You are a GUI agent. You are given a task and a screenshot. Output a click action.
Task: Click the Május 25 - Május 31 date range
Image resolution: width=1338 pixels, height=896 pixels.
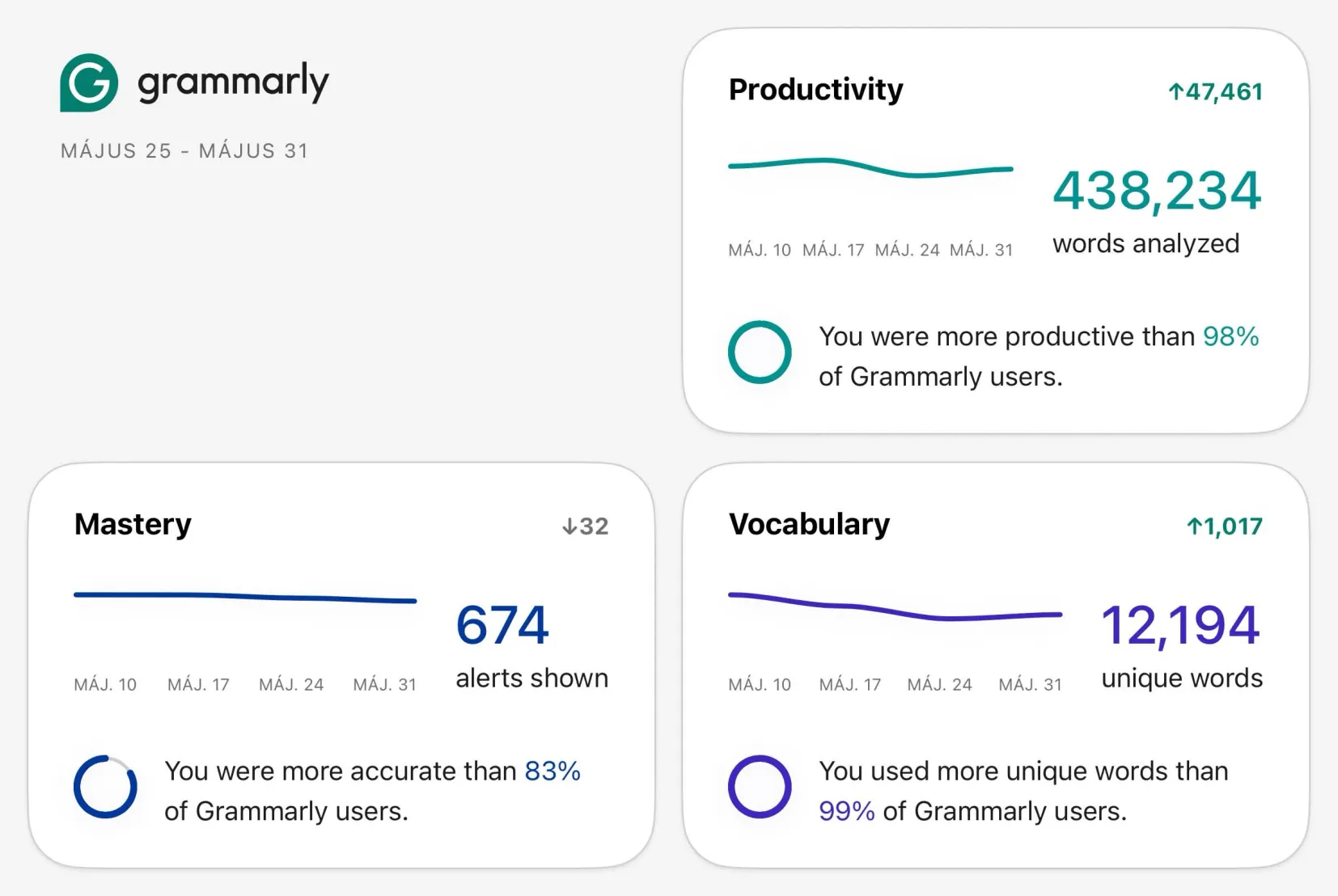coord(184,151)
